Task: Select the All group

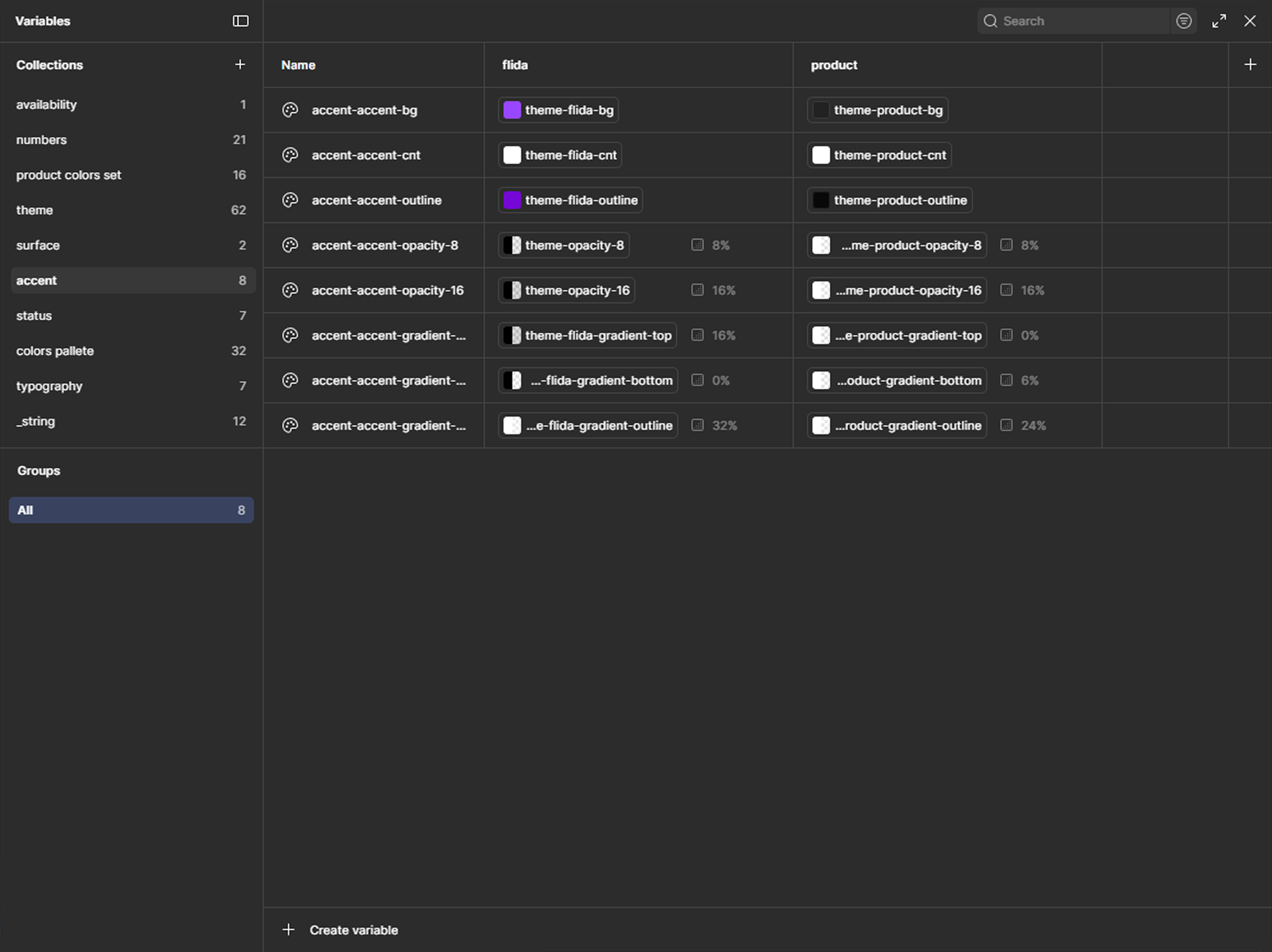Action: coord(132,510)
